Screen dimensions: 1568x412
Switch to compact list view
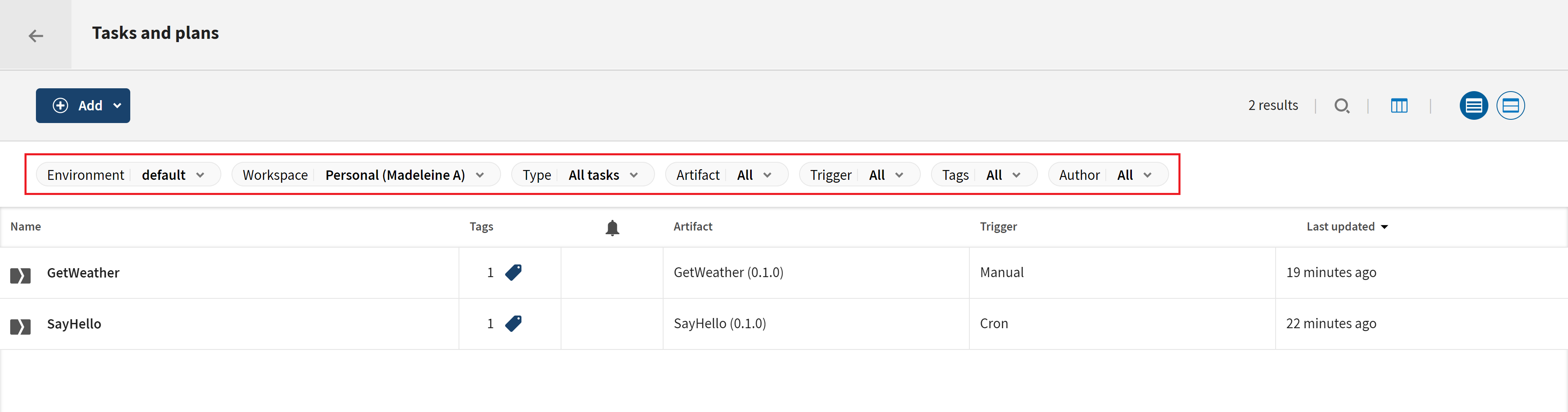(x=1473, y=106)
